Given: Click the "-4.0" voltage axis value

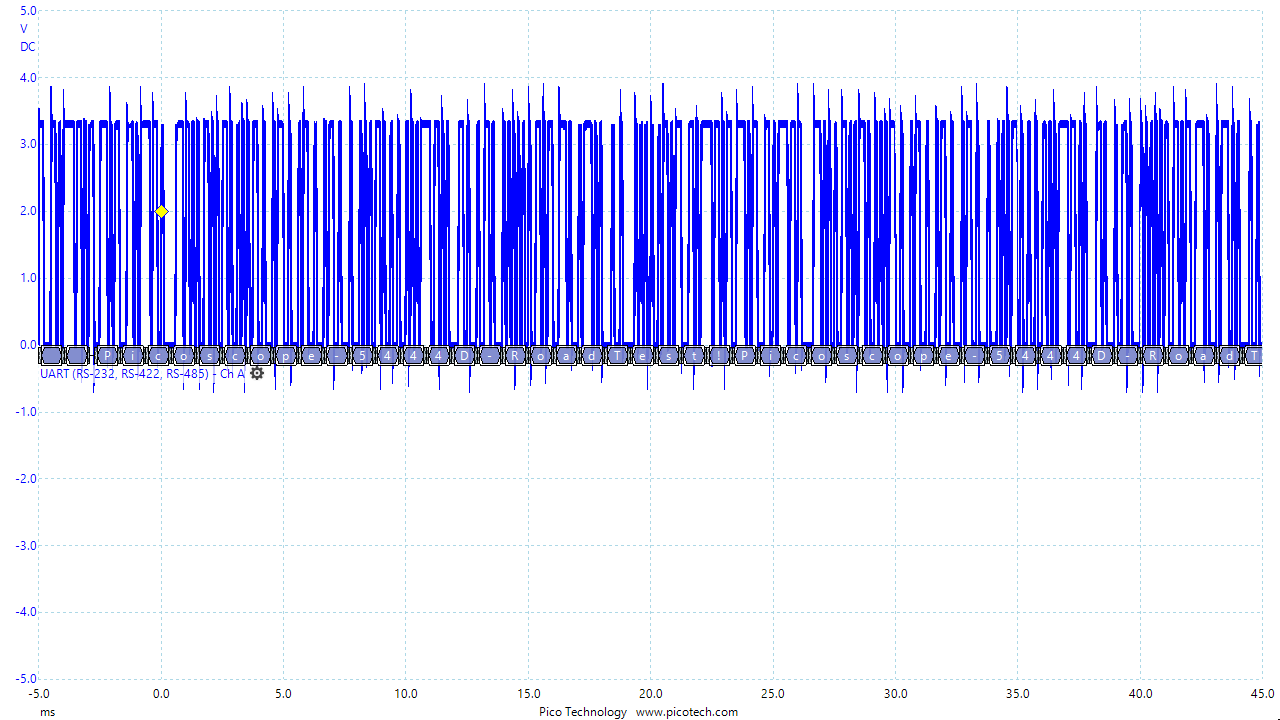Looking at the screenshot, I should 24,612.
